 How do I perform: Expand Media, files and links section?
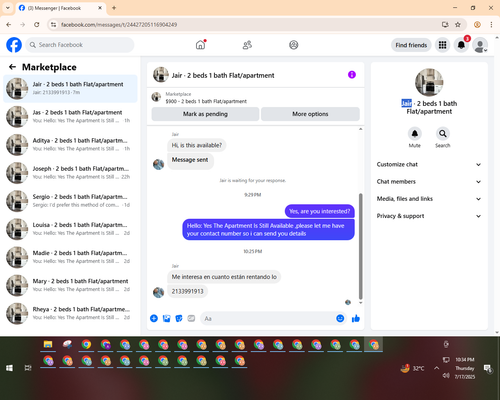pos(429,199)
